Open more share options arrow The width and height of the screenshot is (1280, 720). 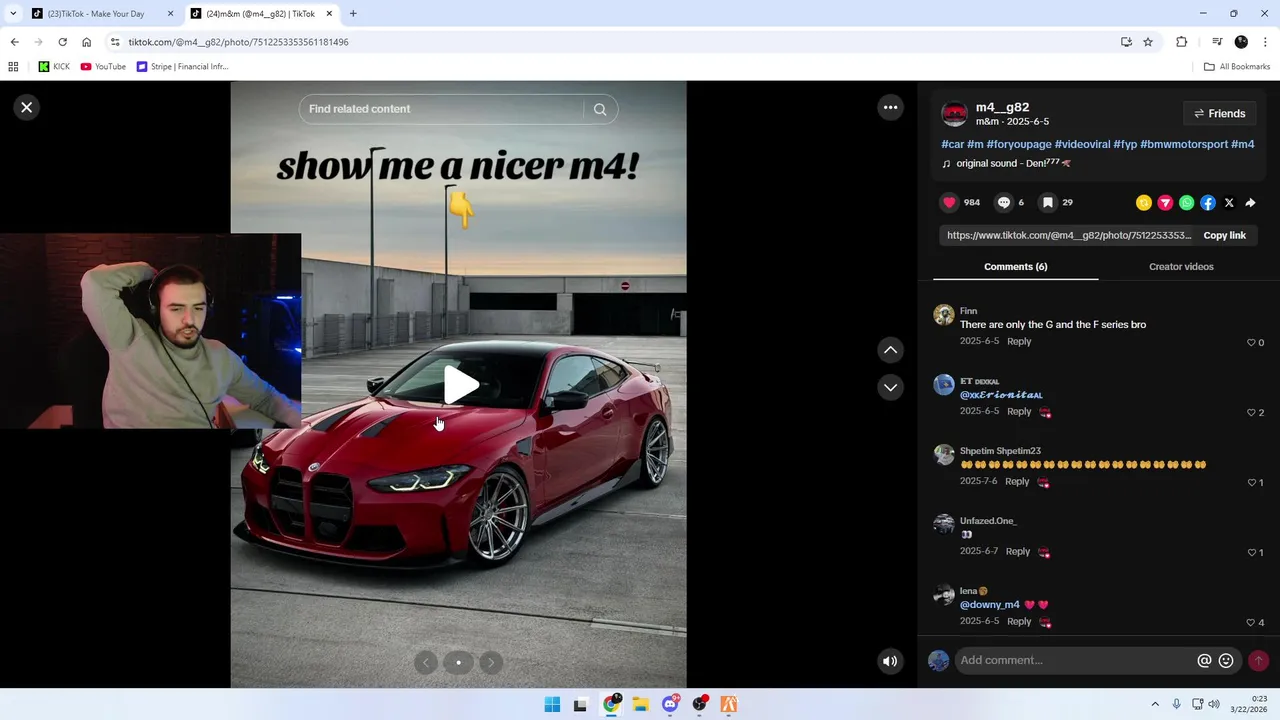1250,203
